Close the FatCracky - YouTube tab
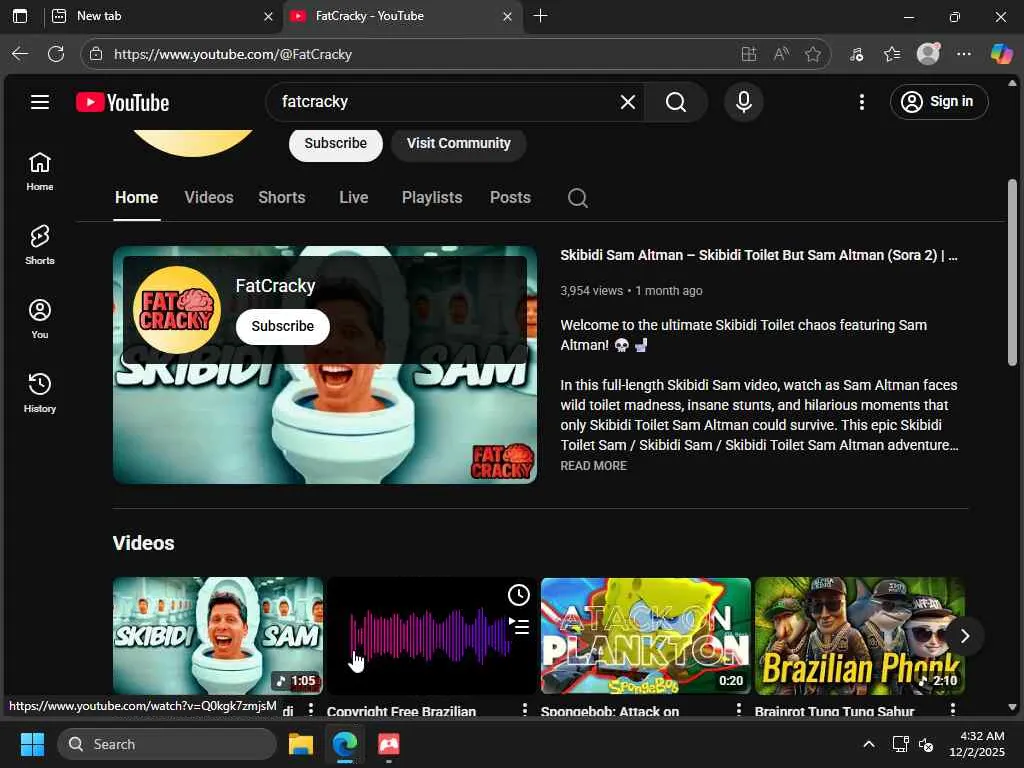 tap(507, 16)
